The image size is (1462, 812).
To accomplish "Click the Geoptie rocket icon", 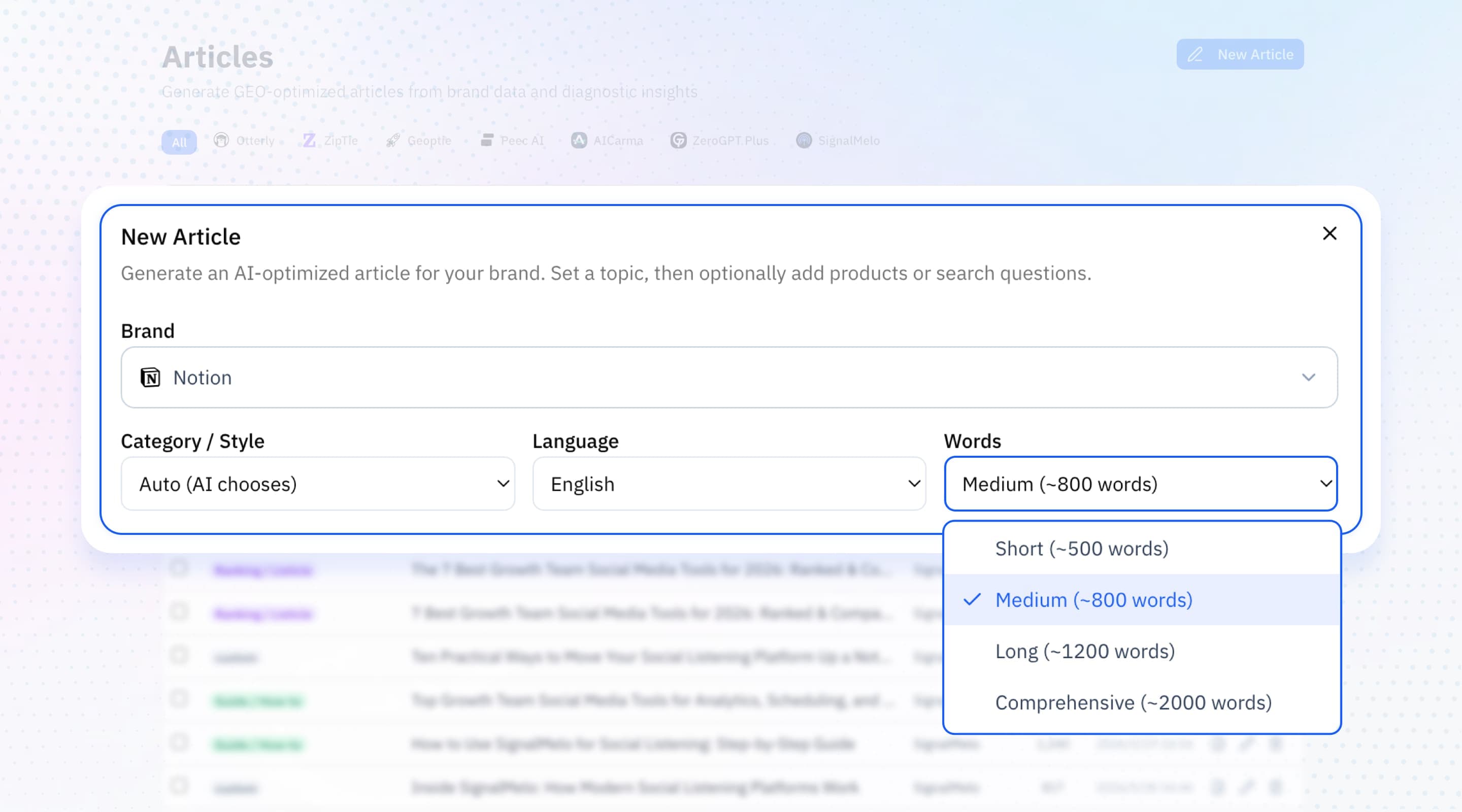I will [x=393, y=140].
